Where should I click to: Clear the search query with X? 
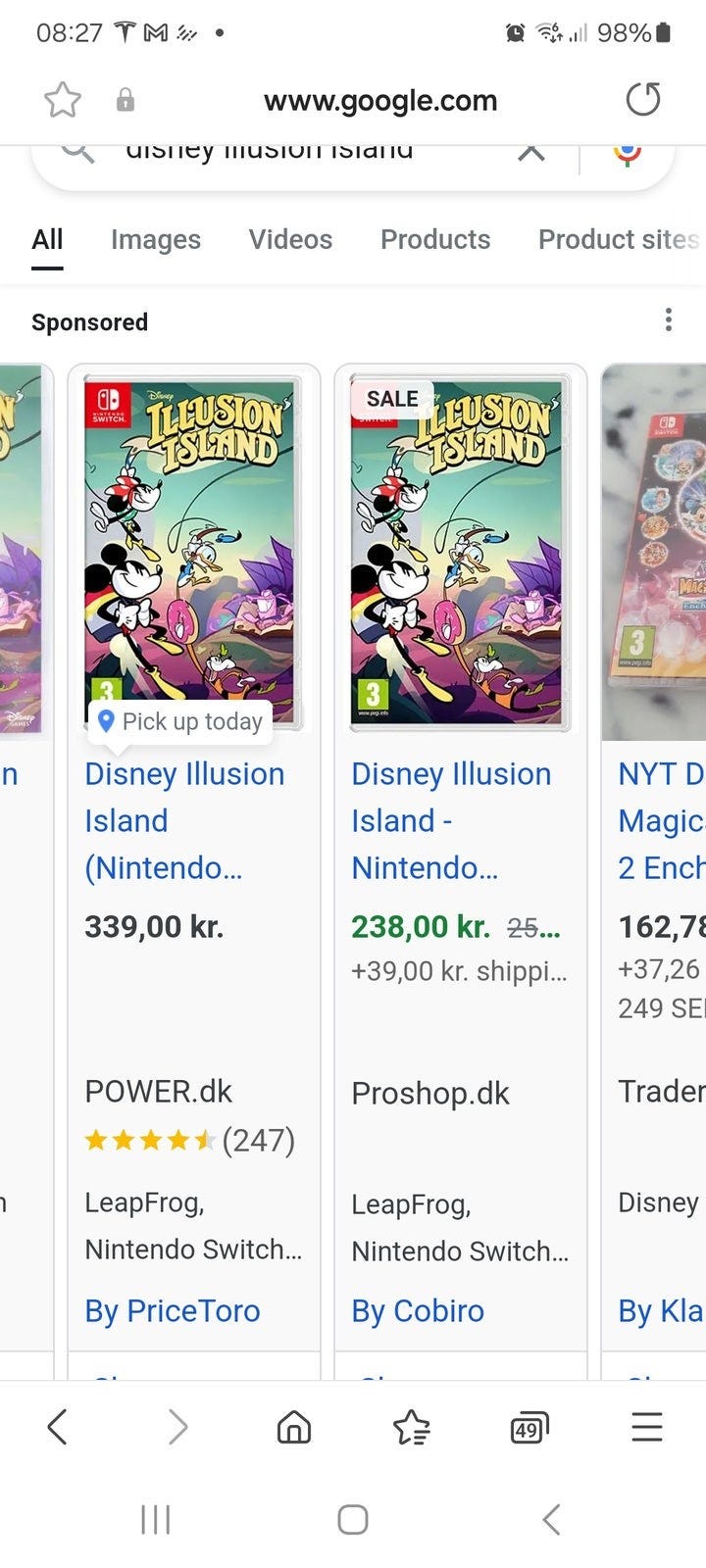click(x=530, y=153)
